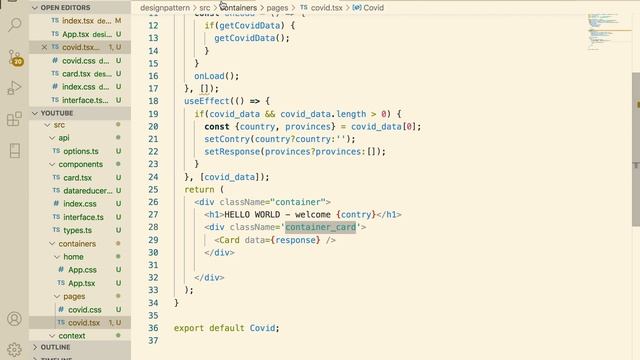Viewport: 640px width, 360px height.
Task: Open the Accounts menu icon
Action: [x=14, y=318]
